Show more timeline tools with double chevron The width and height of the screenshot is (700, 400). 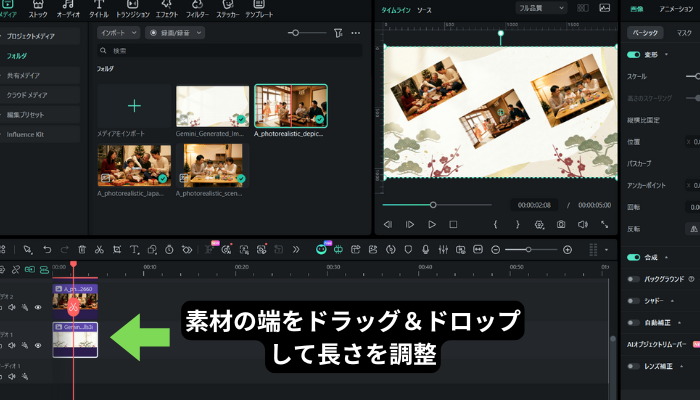click(x=296, y=250)
